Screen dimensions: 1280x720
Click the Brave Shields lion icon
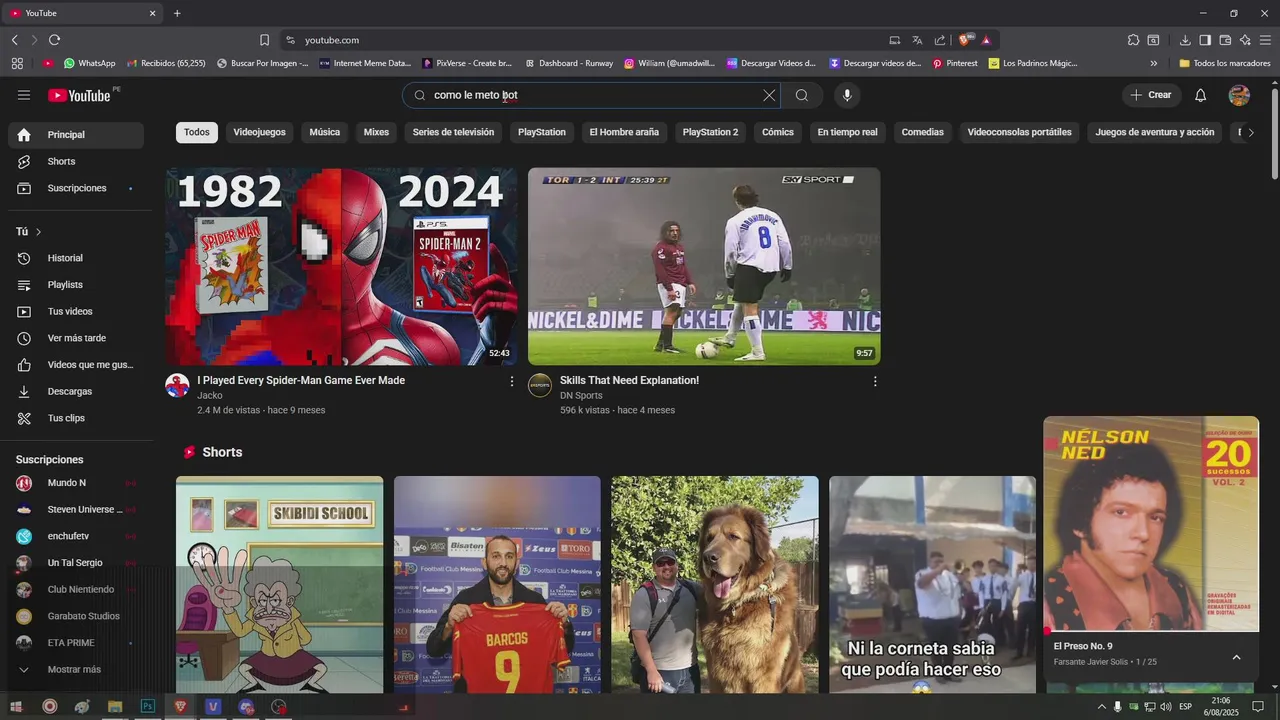964,40
